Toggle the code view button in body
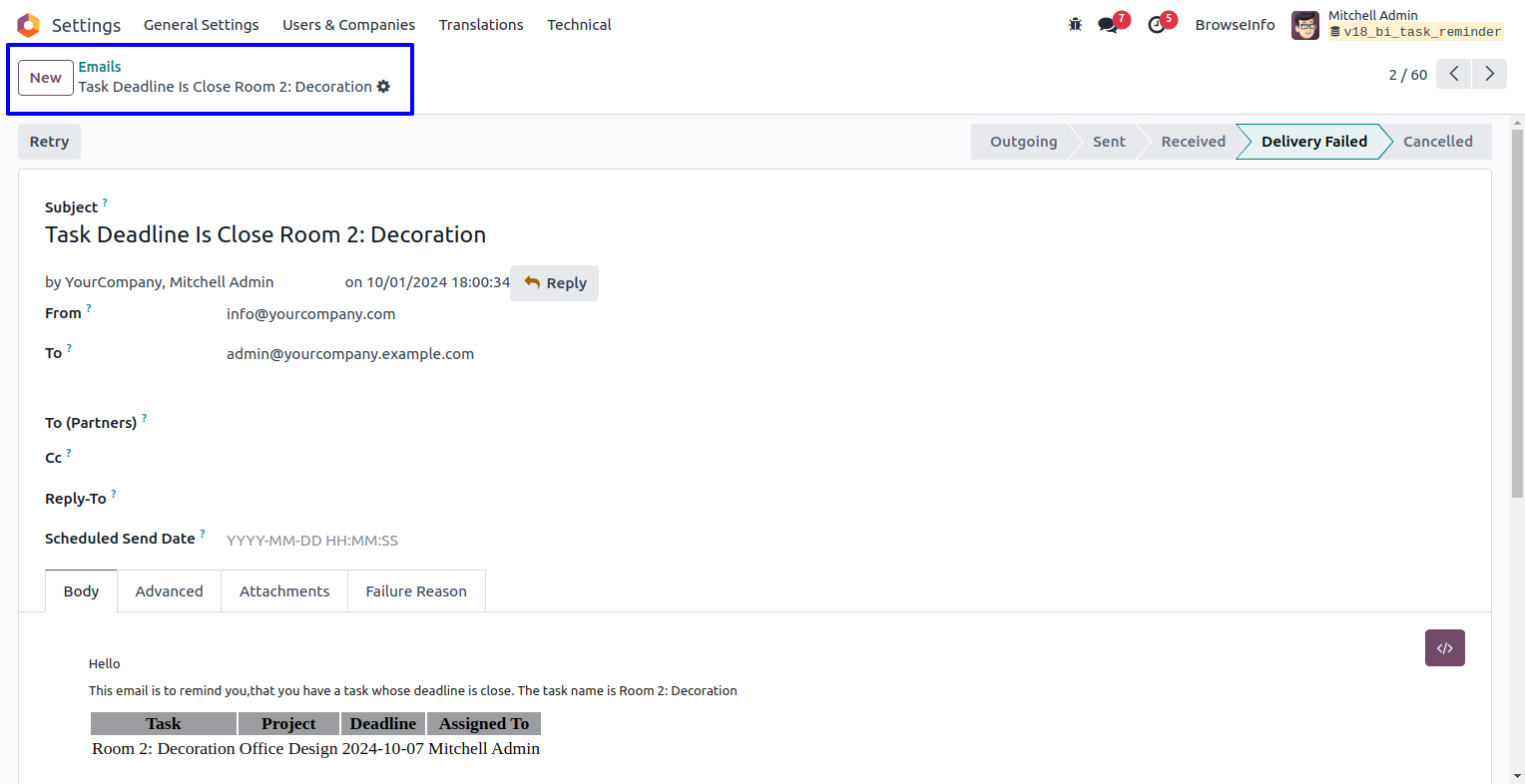 click(x=1444, y=648)
